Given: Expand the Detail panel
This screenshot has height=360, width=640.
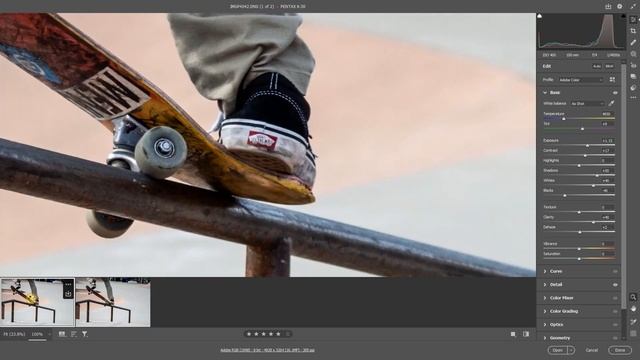Looking at the screenshot, I should click(545, 284).
